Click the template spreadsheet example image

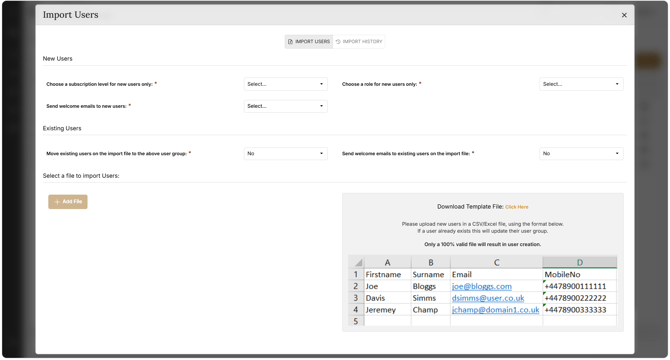click(482, 291)
